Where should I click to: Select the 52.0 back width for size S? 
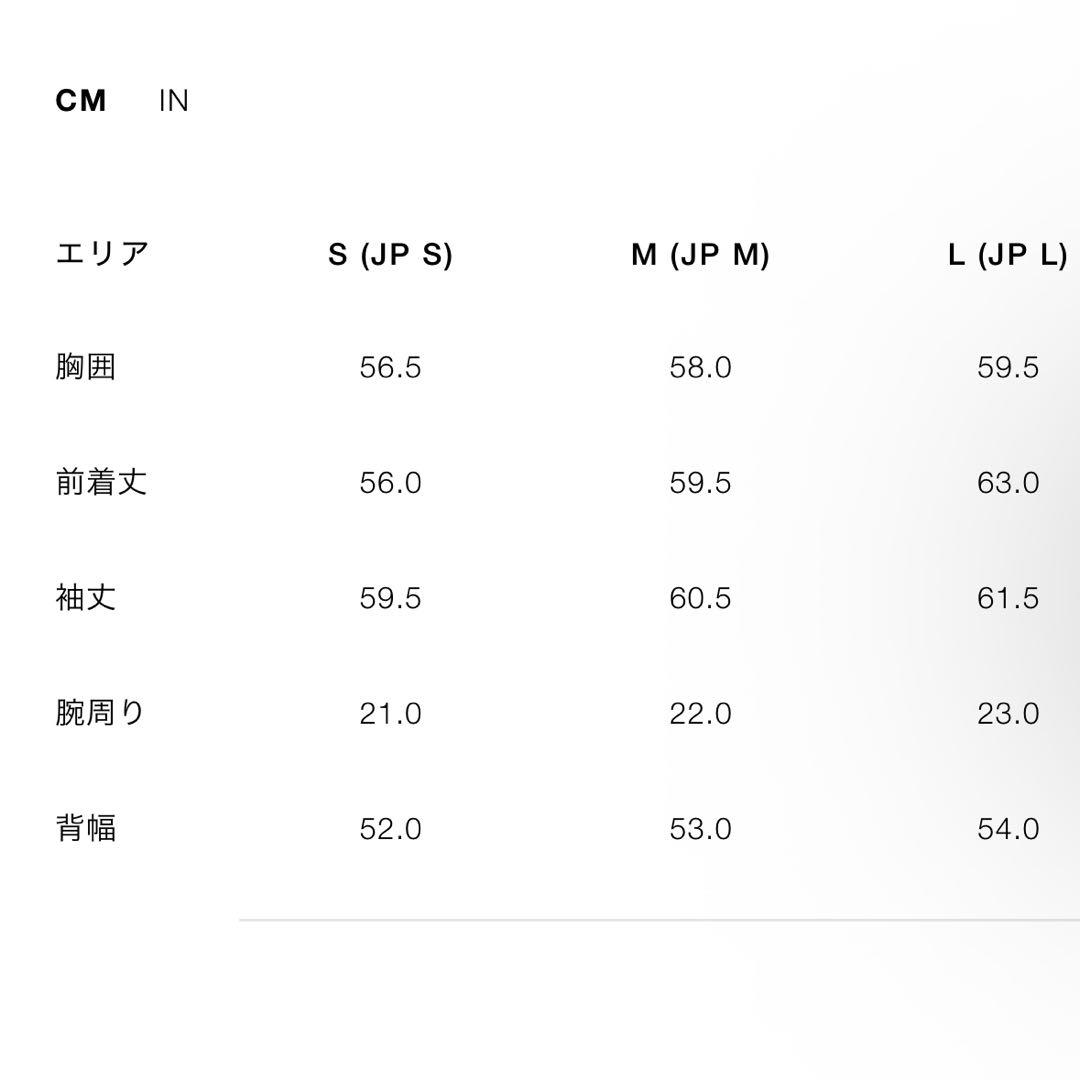(393, 828)
